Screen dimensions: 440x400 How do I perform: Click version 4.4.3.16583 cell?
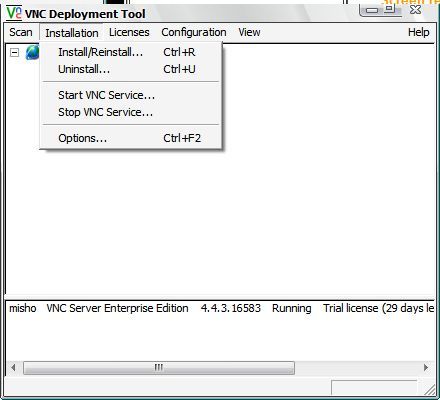coord(231,308)
